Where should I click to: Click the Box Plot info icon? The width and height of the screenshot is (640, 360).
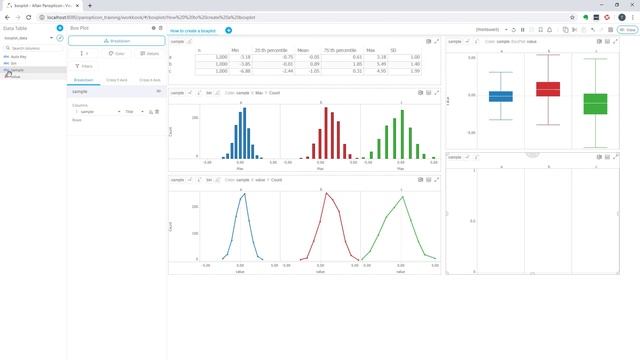pos(153,28)
